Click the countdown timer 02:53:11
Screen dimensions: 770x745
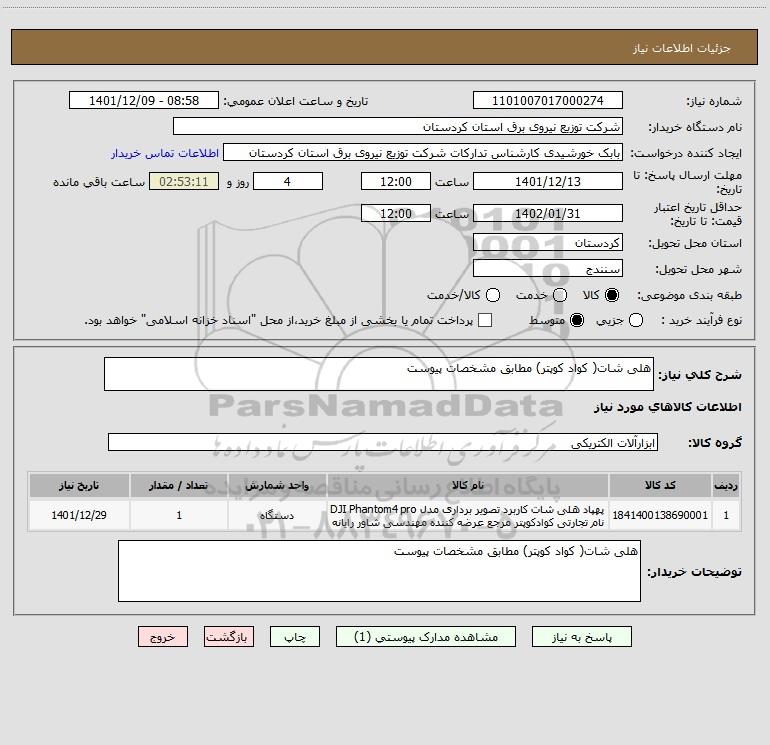click(184, 181)
